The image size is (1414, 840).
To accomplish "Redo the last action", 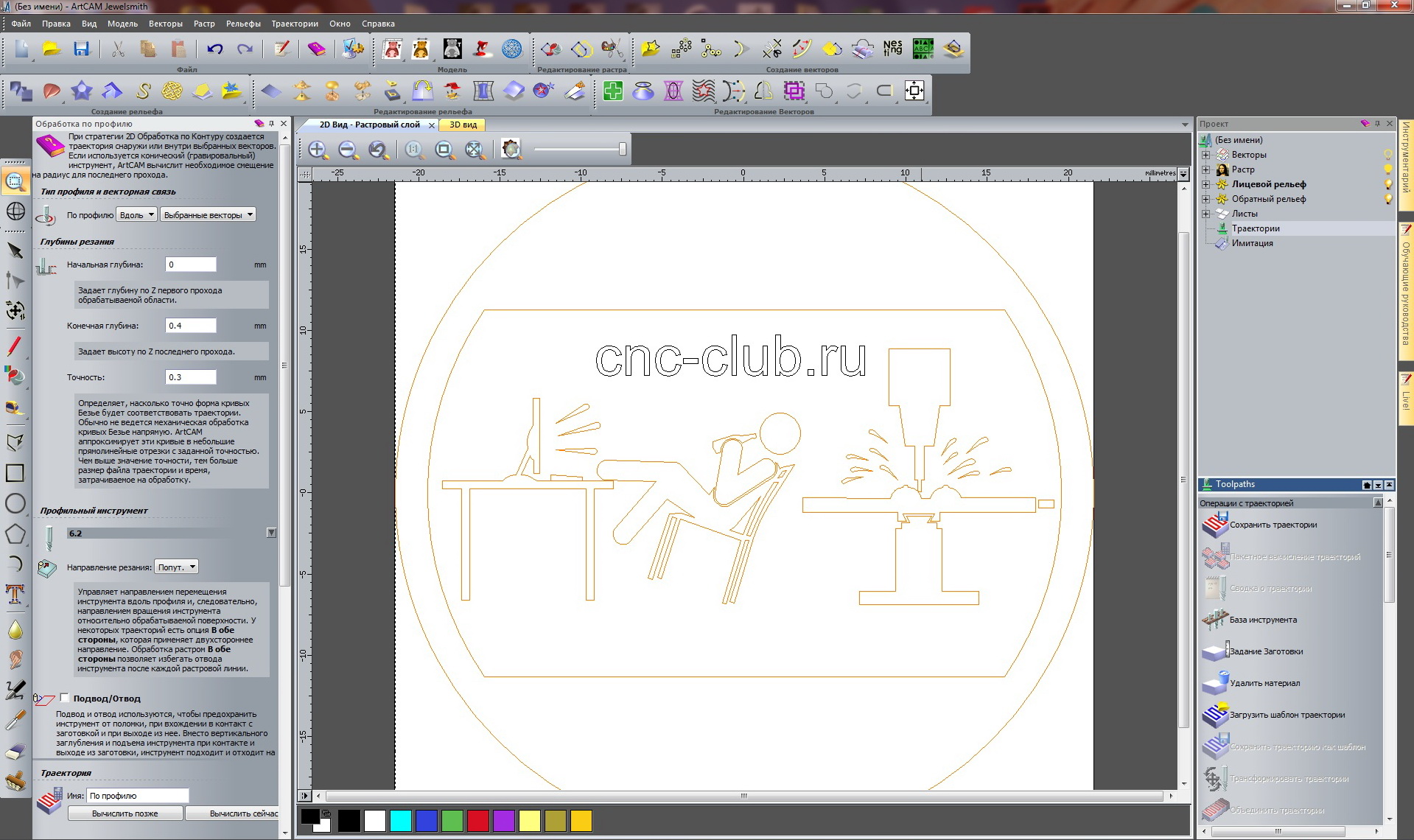I will coord(245,49).
